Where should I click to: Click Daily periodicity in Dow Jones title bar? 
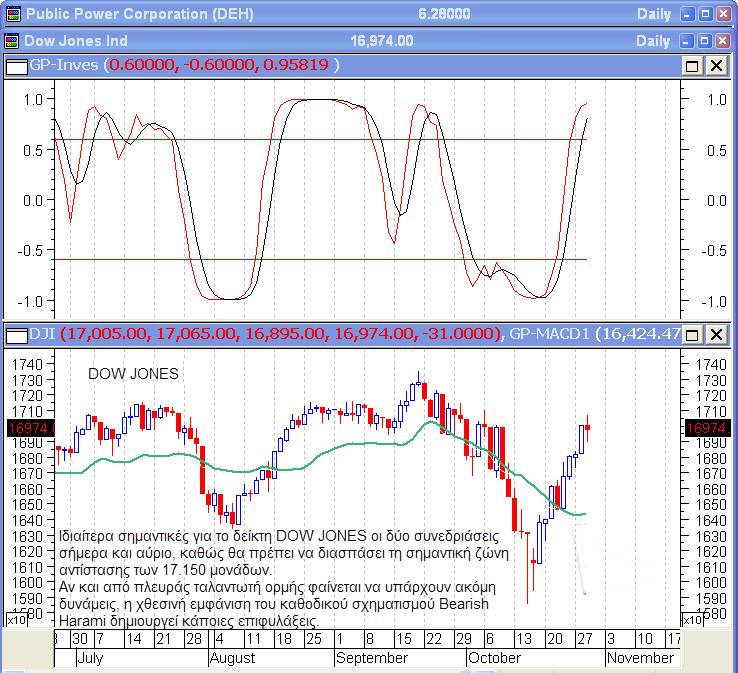click(653, 41)
